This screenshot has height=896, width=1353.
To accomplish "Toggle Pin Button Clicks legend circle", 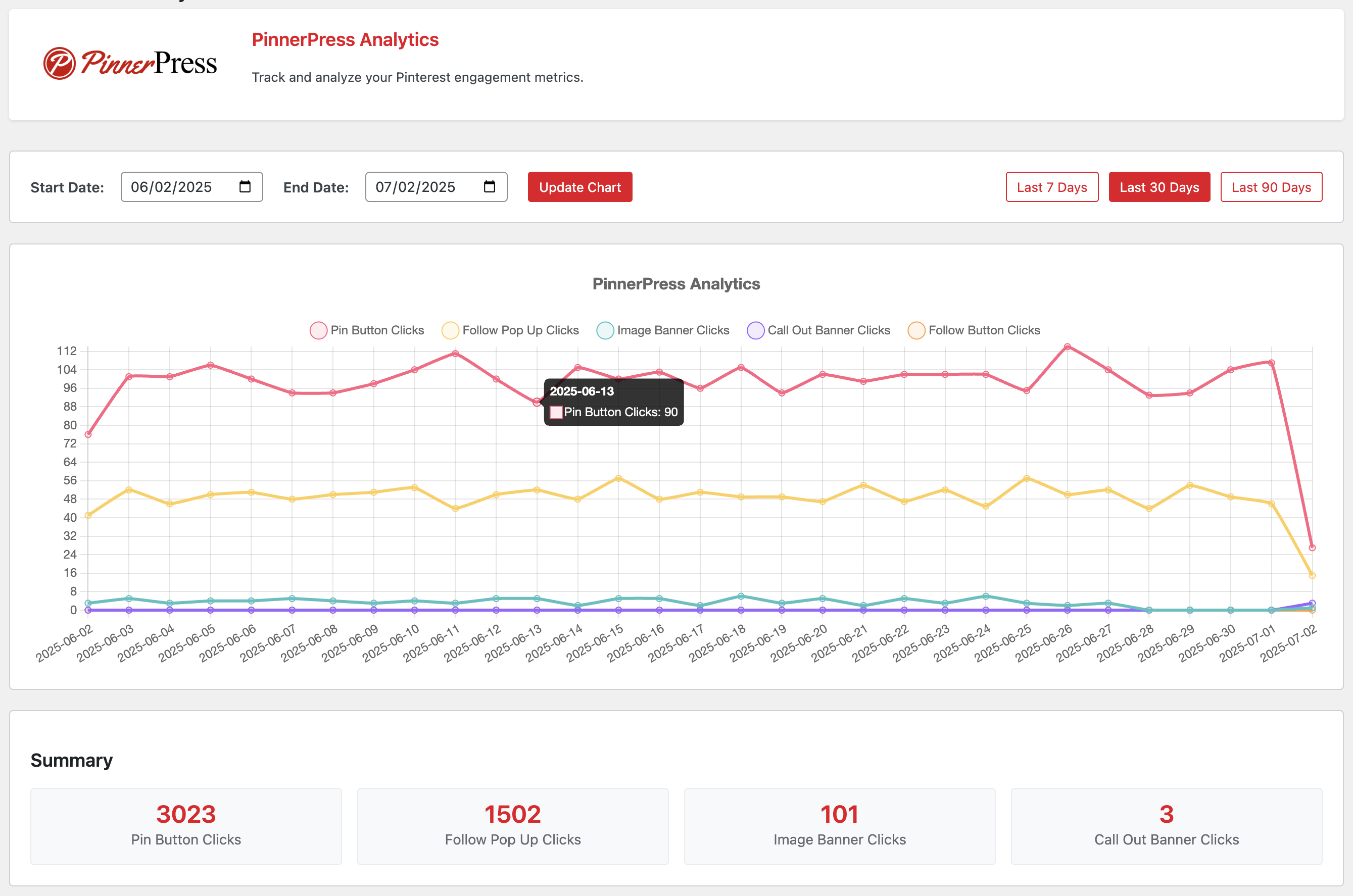I will [x=318, y=330].
